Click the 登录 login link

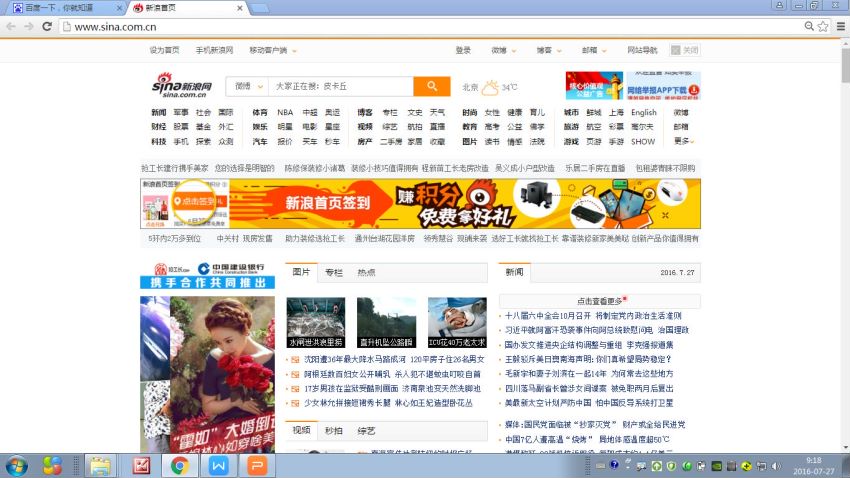click(x=463, y=50)
